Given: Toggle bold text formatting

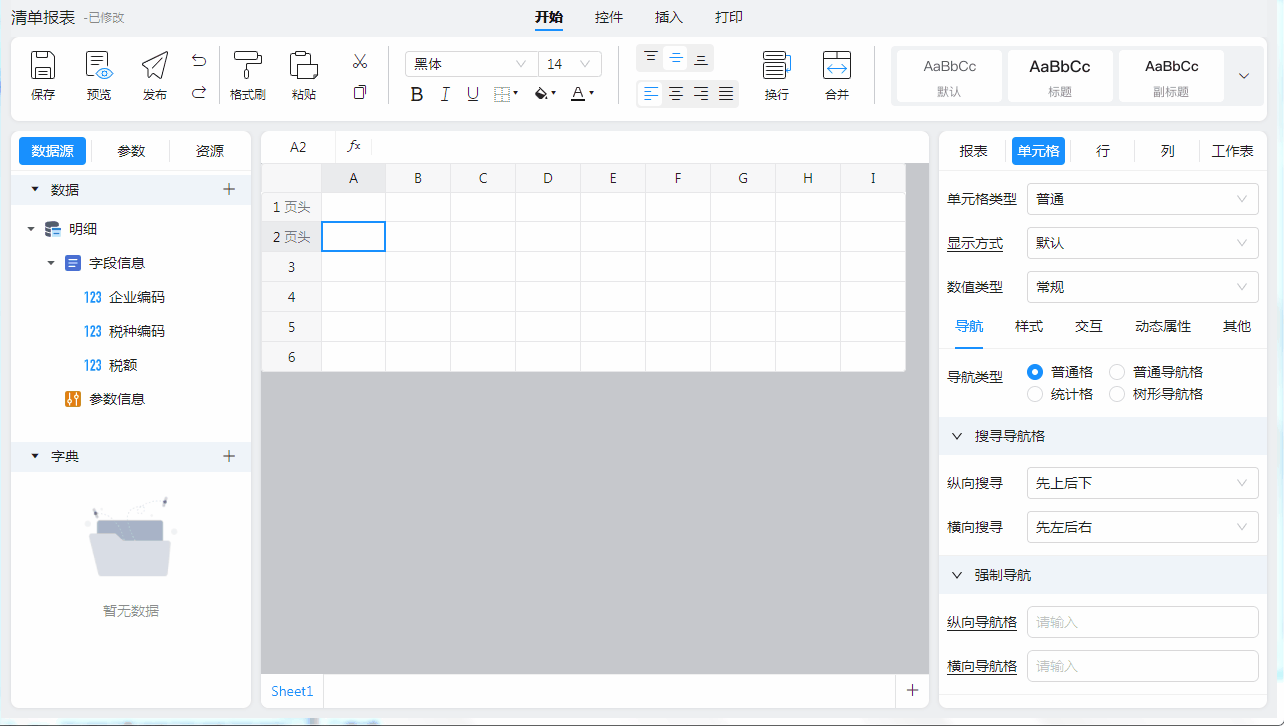Looking at the screenshot, I should click(x=417, y=94).
